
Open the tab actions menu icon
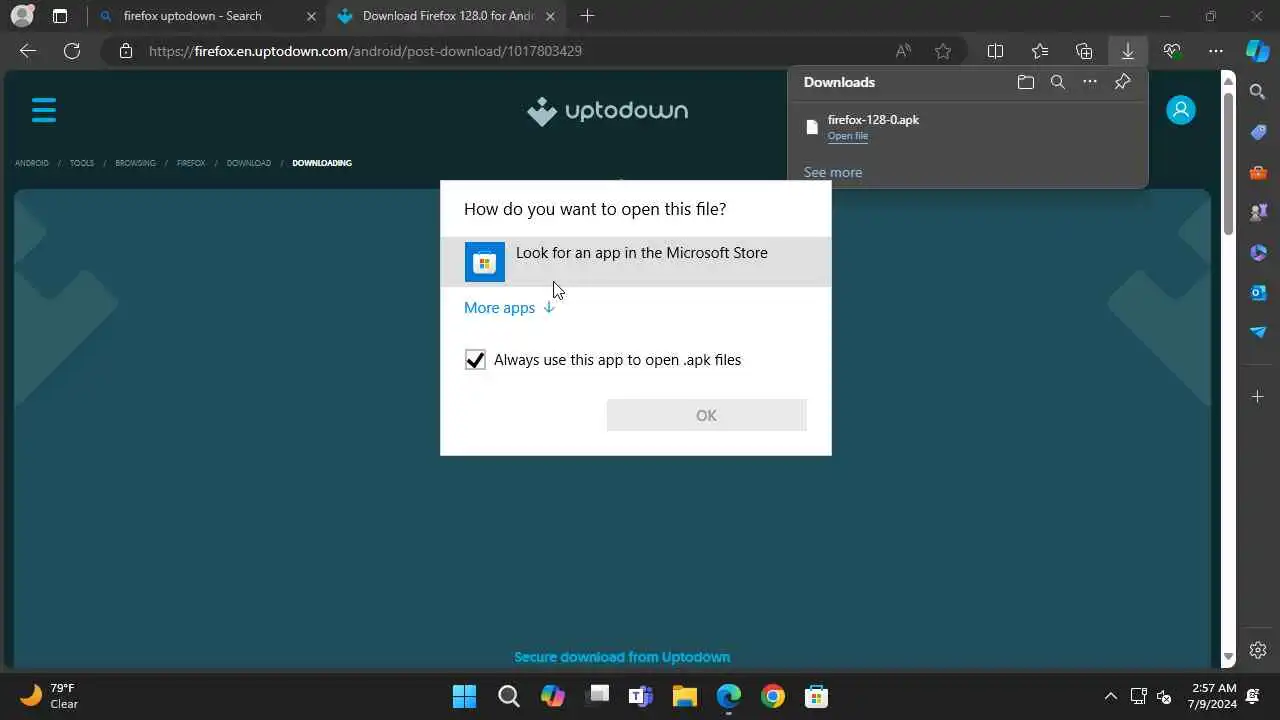(60, 16)
